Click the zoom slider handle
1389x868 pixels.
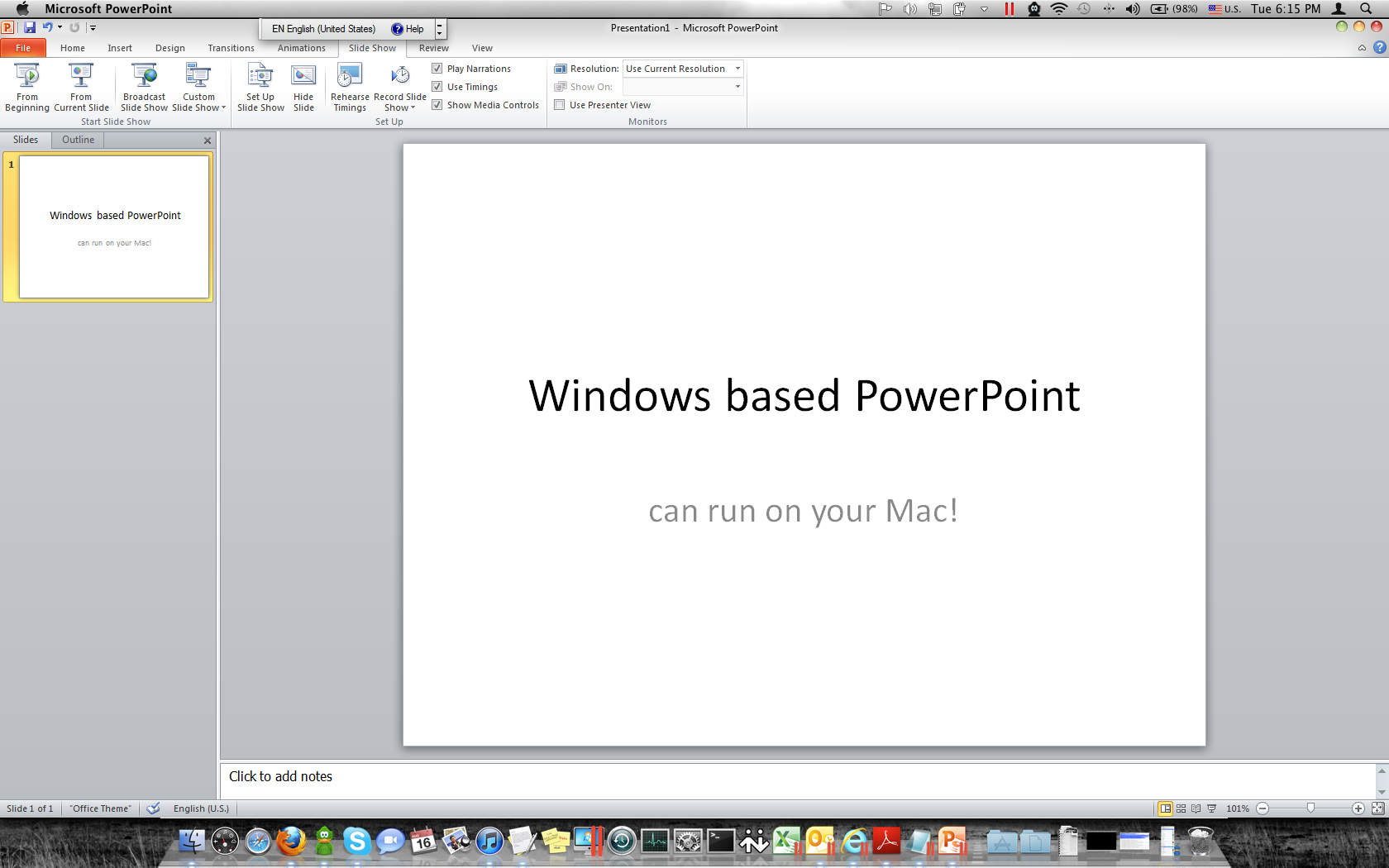[1310, 808]
